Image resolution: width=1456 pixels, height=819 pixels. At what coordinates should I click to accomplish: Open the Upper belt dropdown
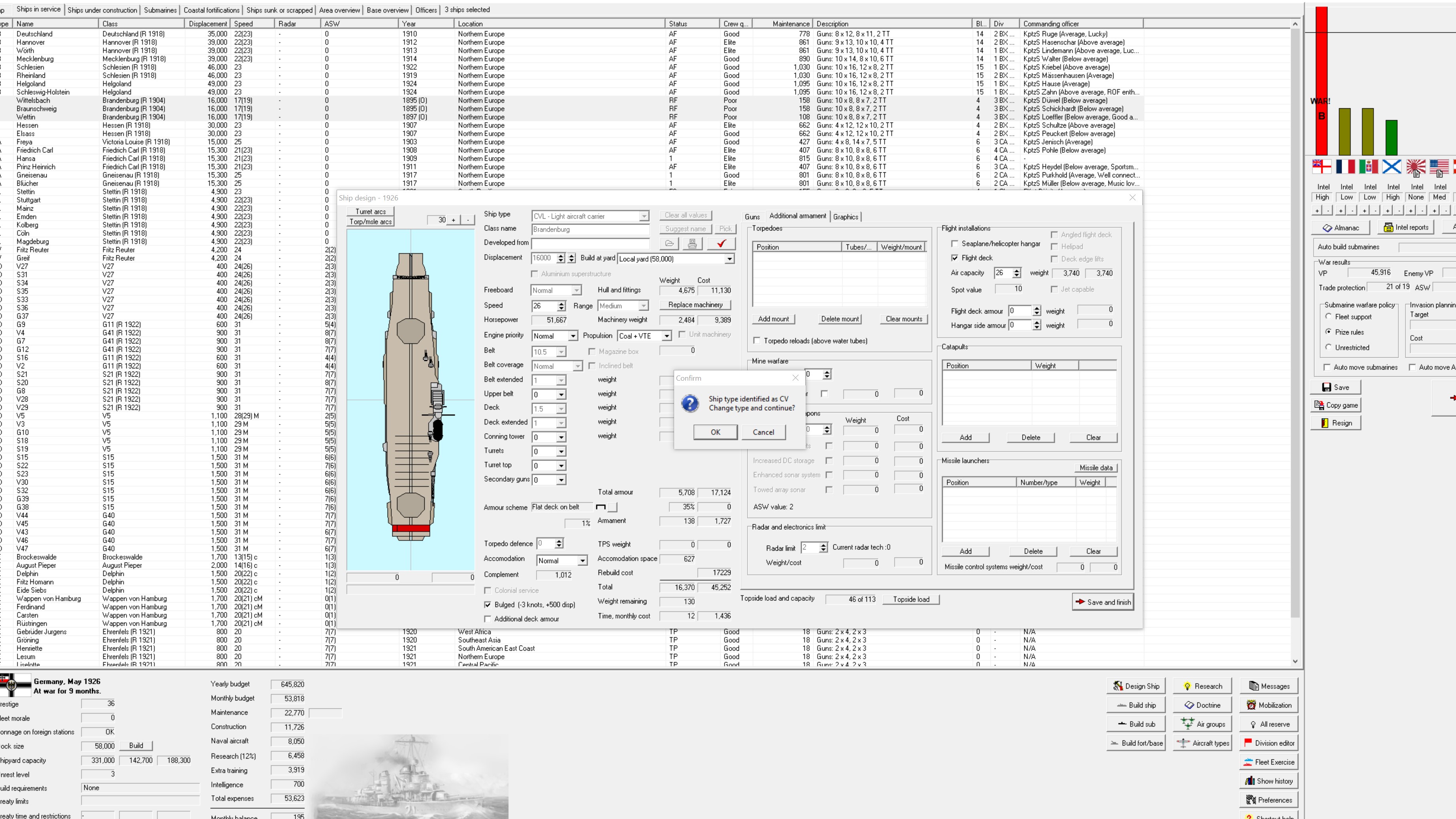coord(561,395)
